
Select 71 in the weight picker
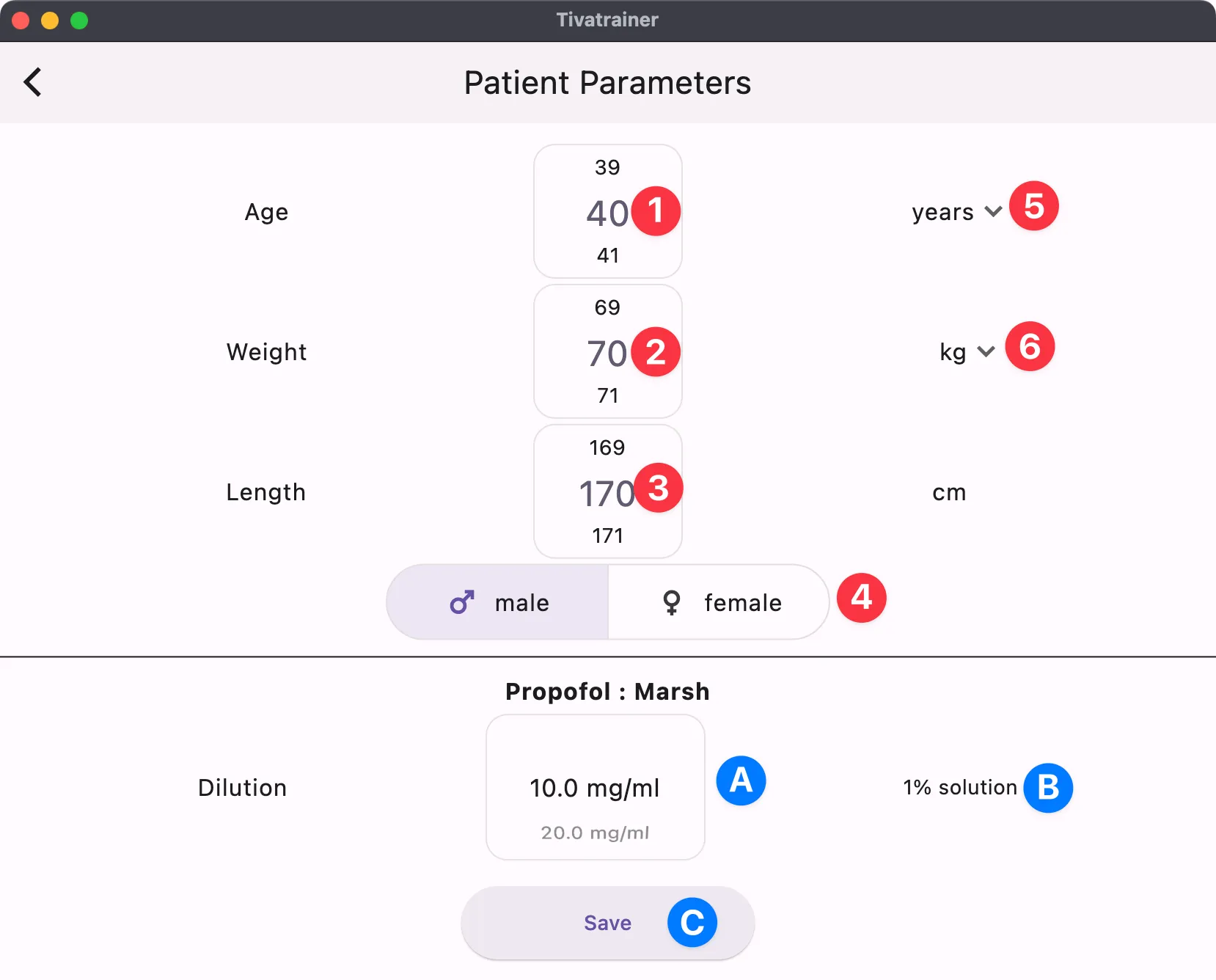[x=607, y=395]
